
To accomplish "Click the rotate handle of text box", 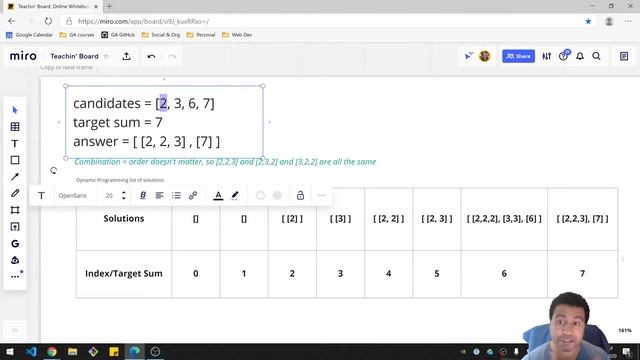I will click(53, 171).
